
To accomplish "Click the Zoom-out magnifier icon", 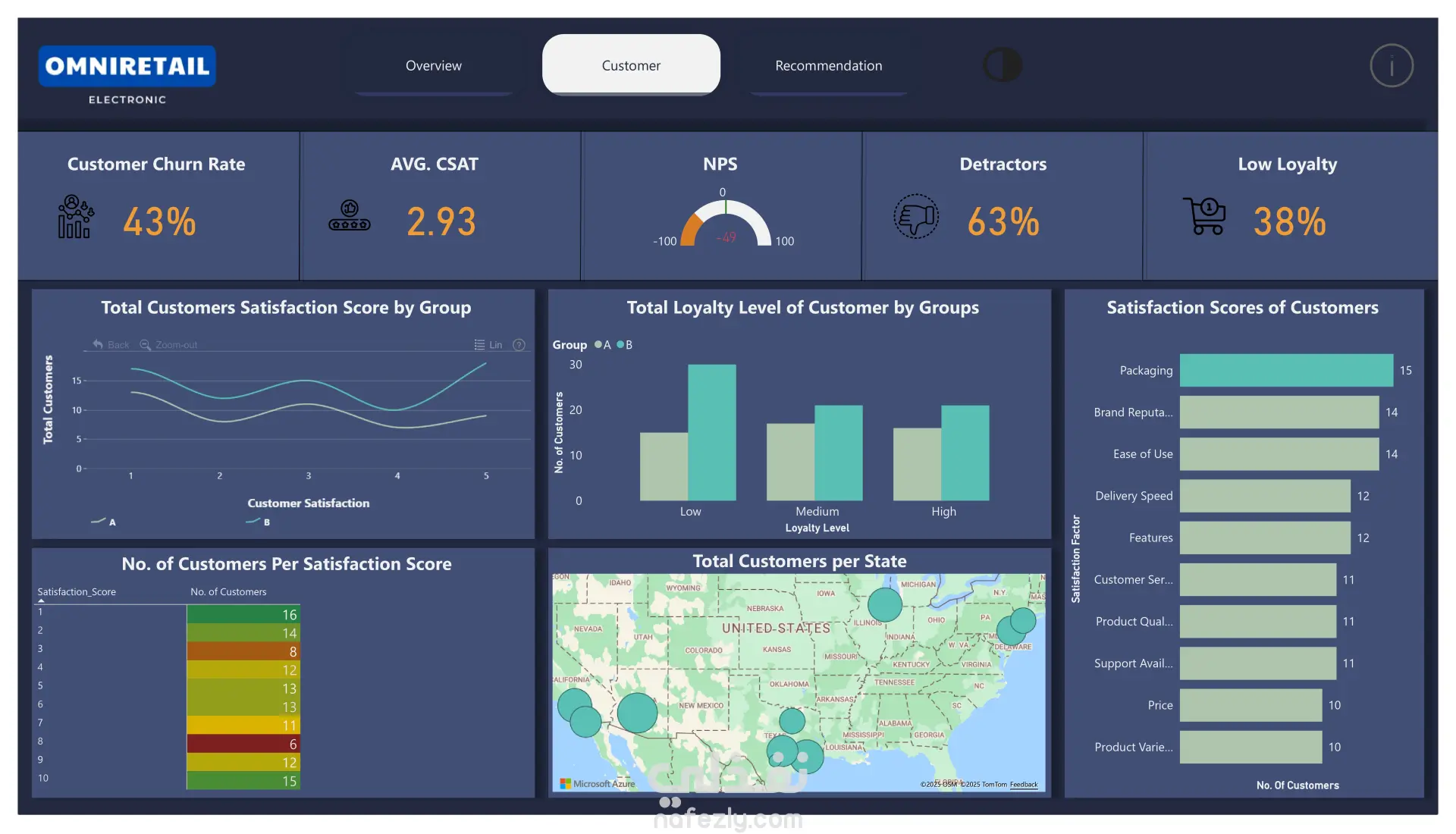I will pos(145,344).
